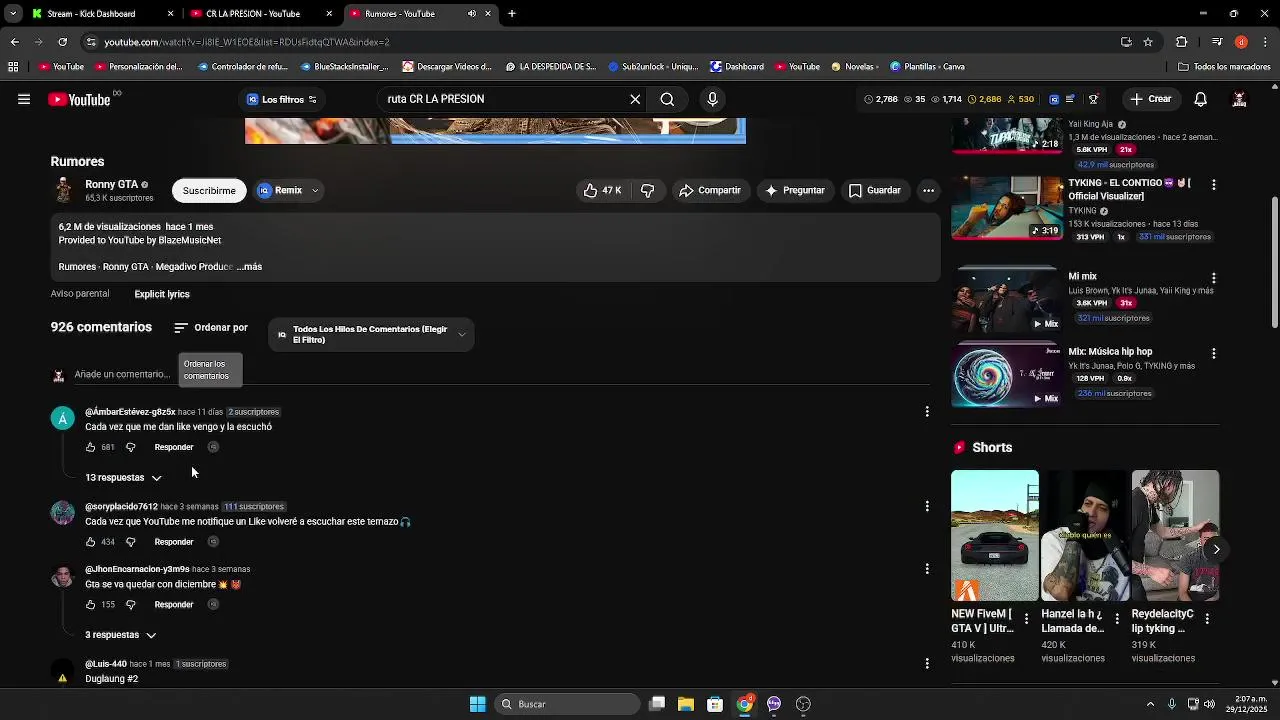This screenshot has height=720, width=1280.
Task: Expand 13 respuestas replies
Action: [x=123, y=477]
